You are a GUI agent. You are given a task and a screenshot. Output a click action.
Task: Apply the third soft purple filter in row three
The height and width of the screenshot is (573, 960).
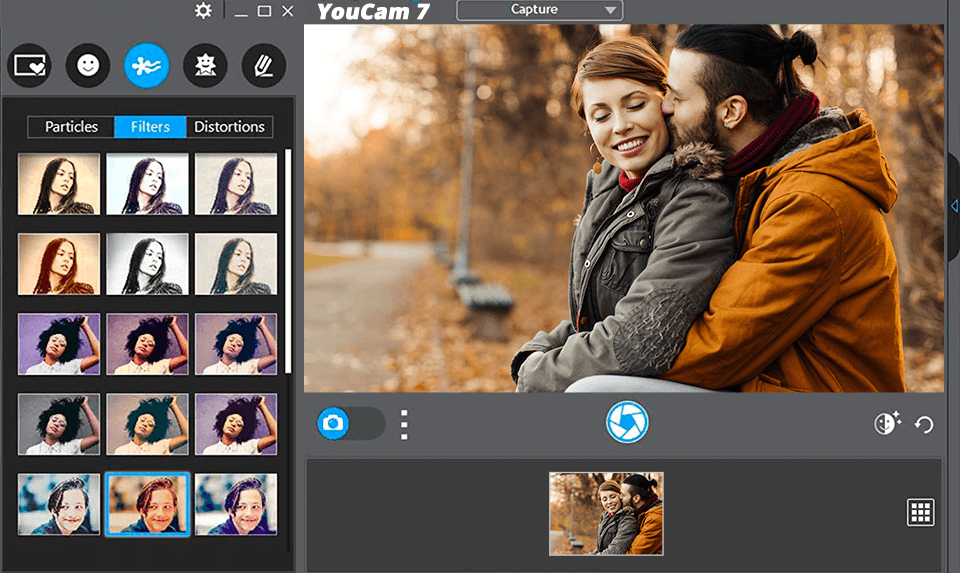pyautogui.click(x=236, y=344)
